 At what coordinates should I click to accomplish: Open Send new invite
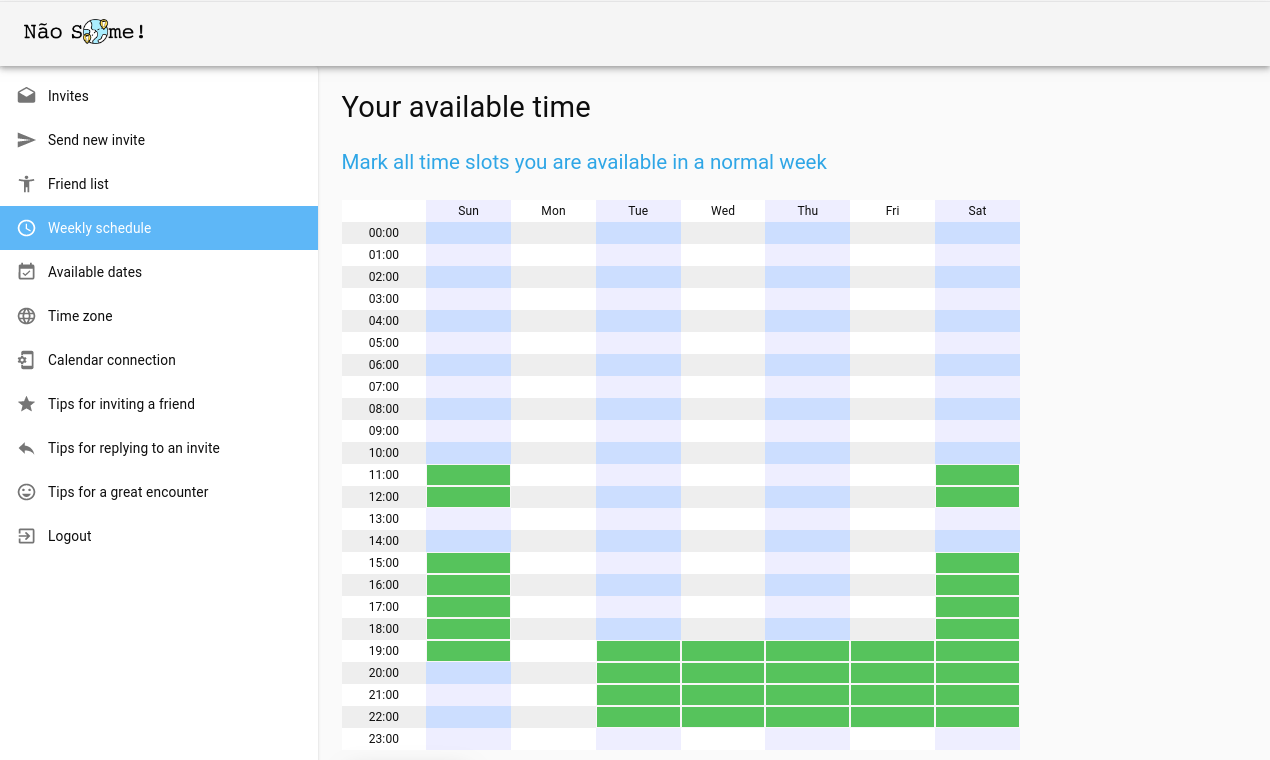coord(159,140)
